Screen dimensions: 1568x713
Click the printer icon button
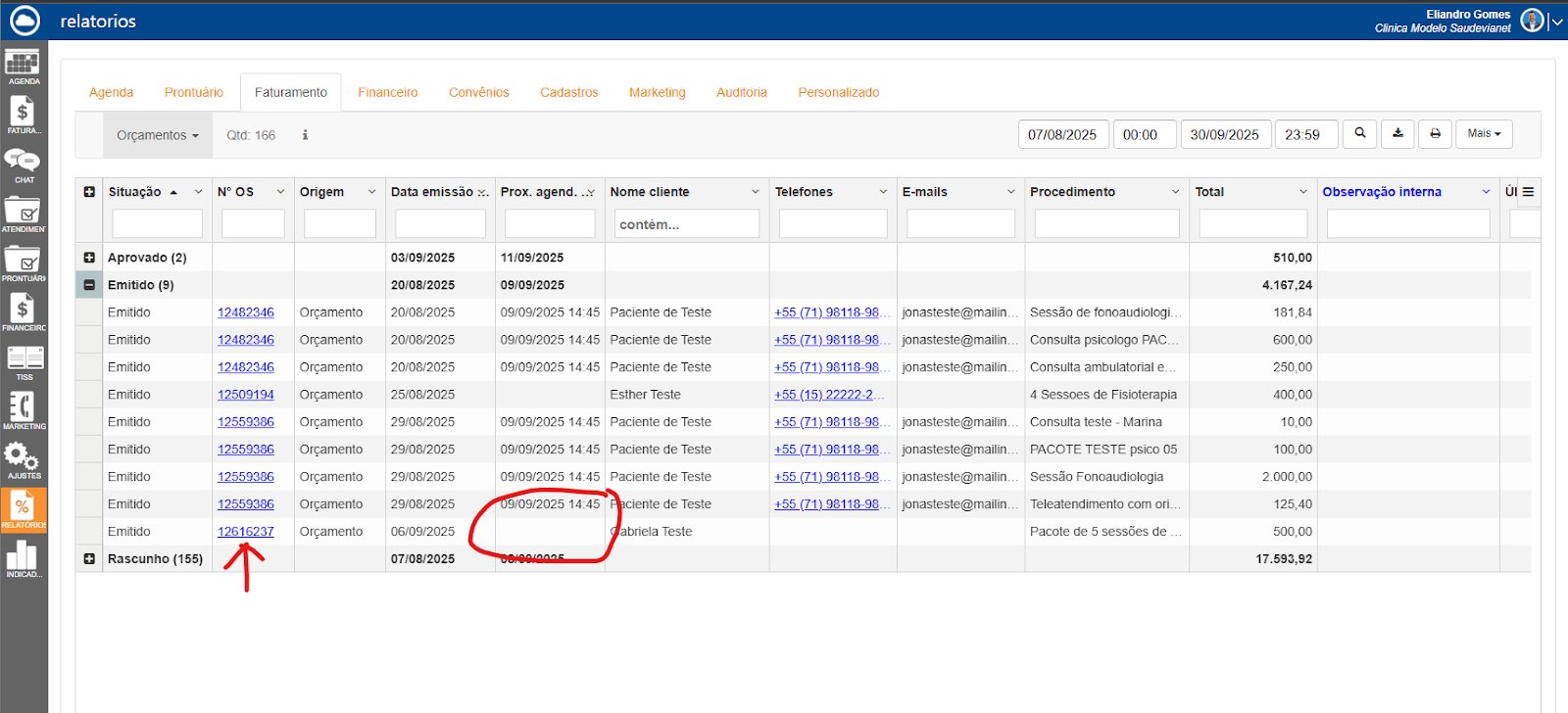[1435, 134]
